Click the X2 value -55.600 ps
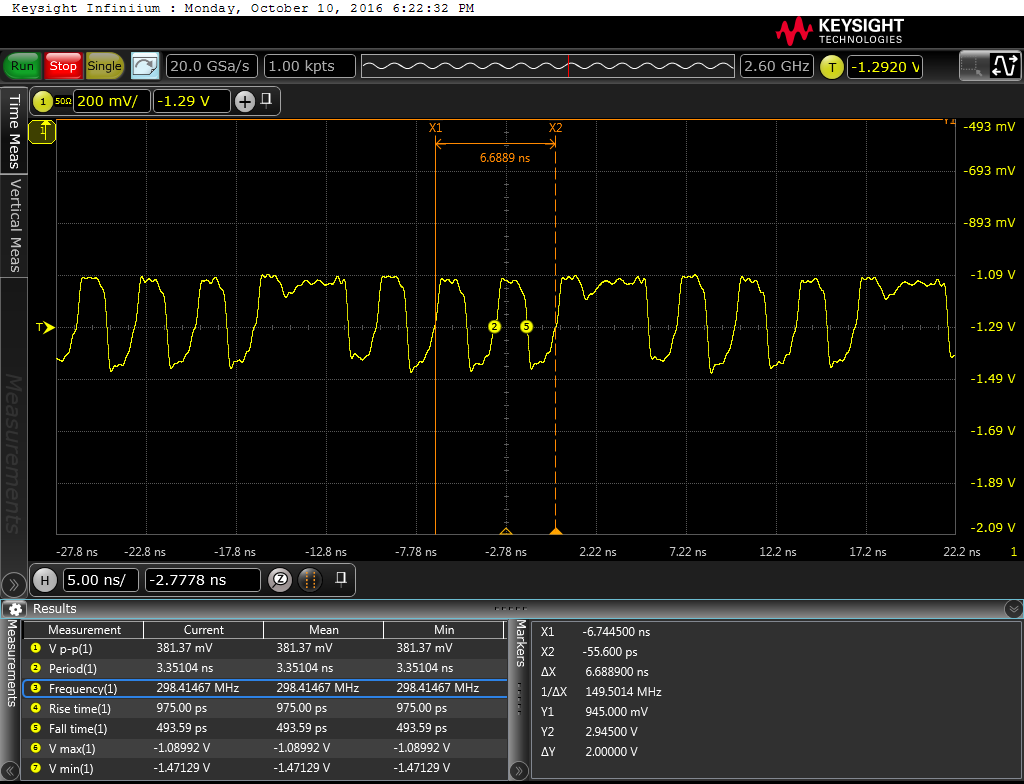 click(610, 652)
